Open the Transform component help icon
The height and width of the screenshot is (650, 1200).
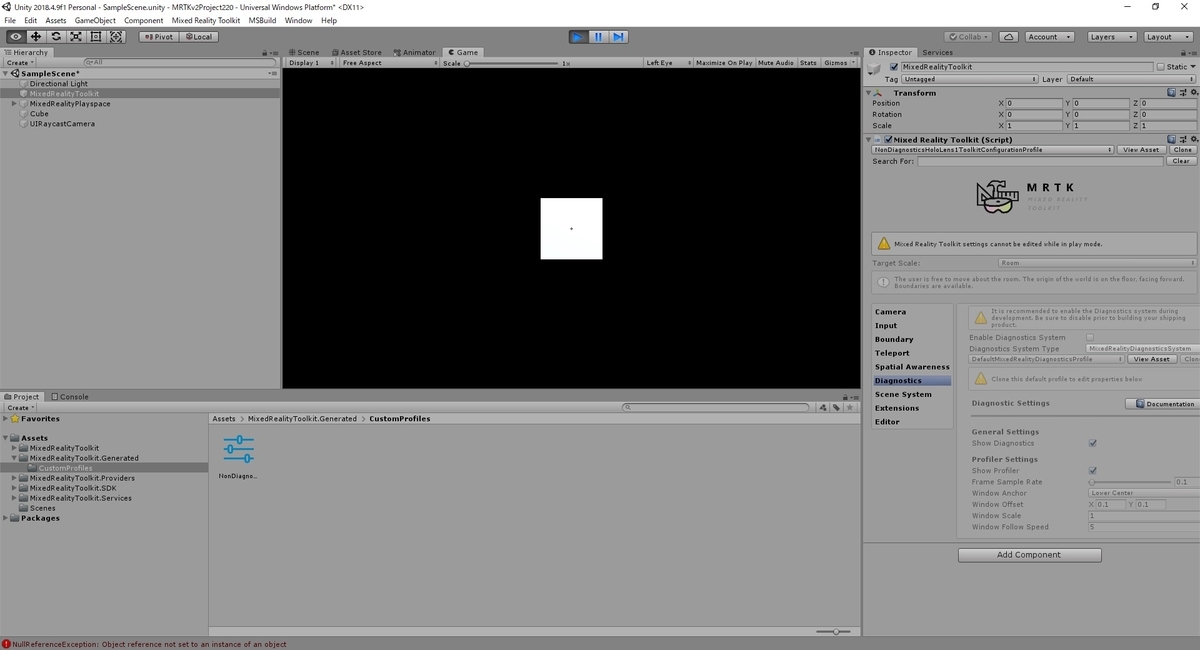pos(1172,93)
